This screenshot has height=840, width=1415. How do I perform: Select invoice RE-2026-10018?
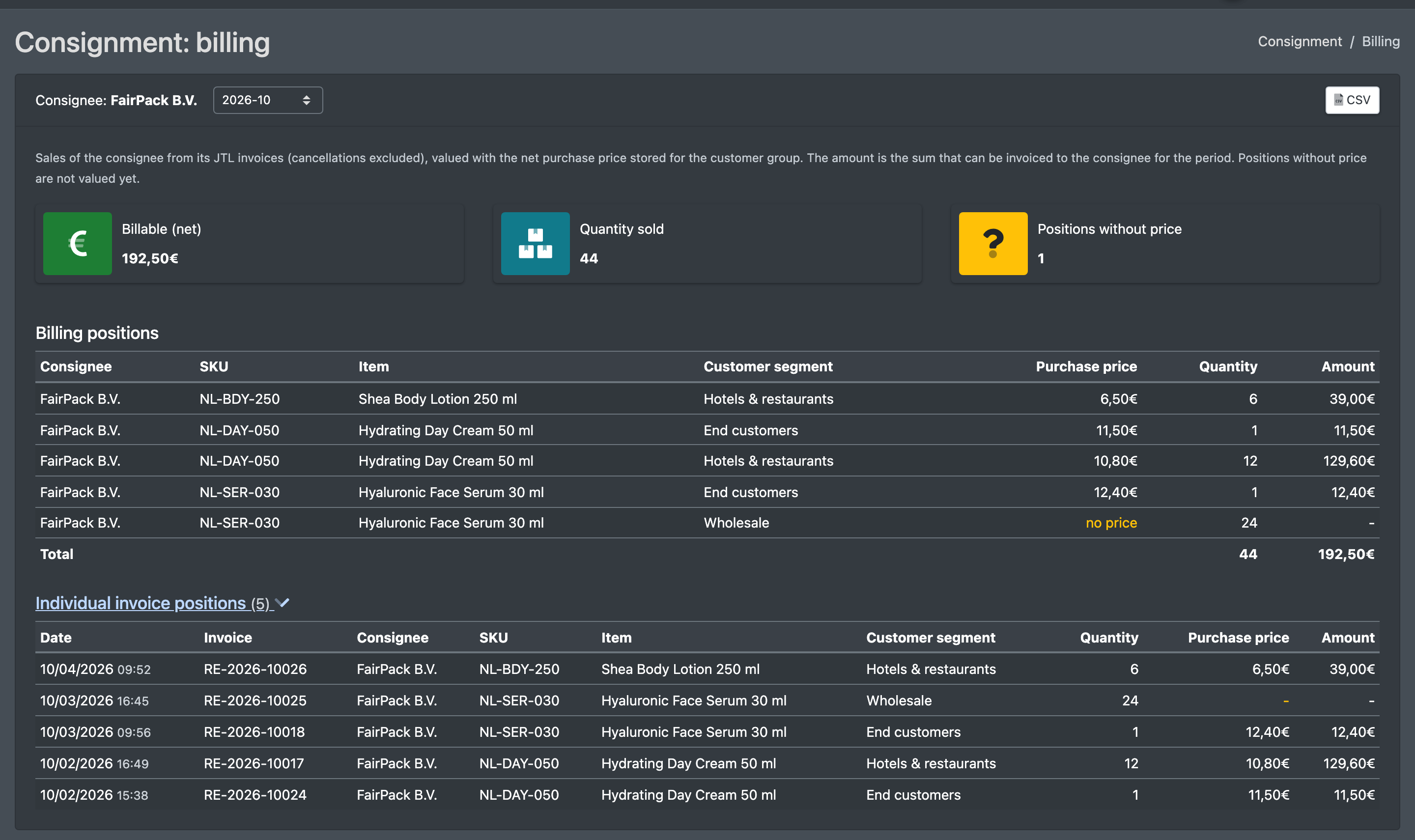(x=254, y=732)
